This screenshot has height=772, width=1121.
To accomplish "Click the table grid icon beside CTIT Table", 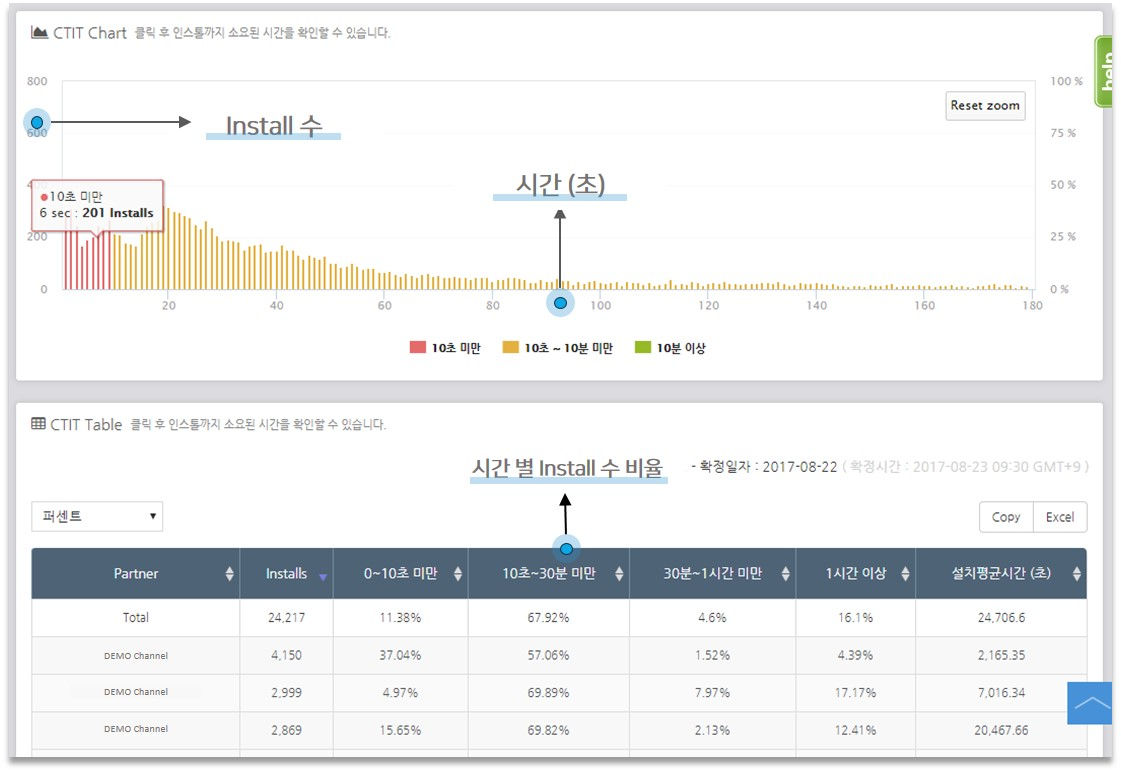I will [x=38, y=424].
